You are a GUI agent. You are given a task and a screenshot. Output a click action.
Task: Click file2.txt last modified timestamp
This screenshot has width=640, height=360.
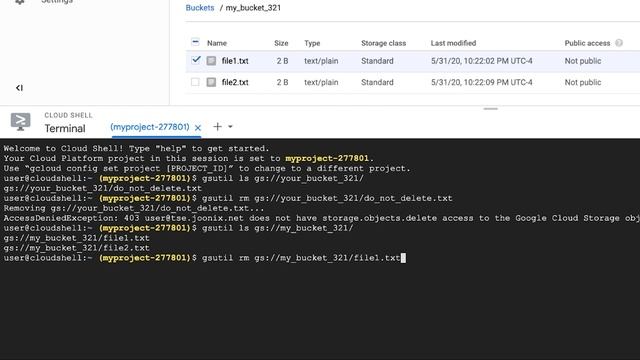(x=482, y=82)
